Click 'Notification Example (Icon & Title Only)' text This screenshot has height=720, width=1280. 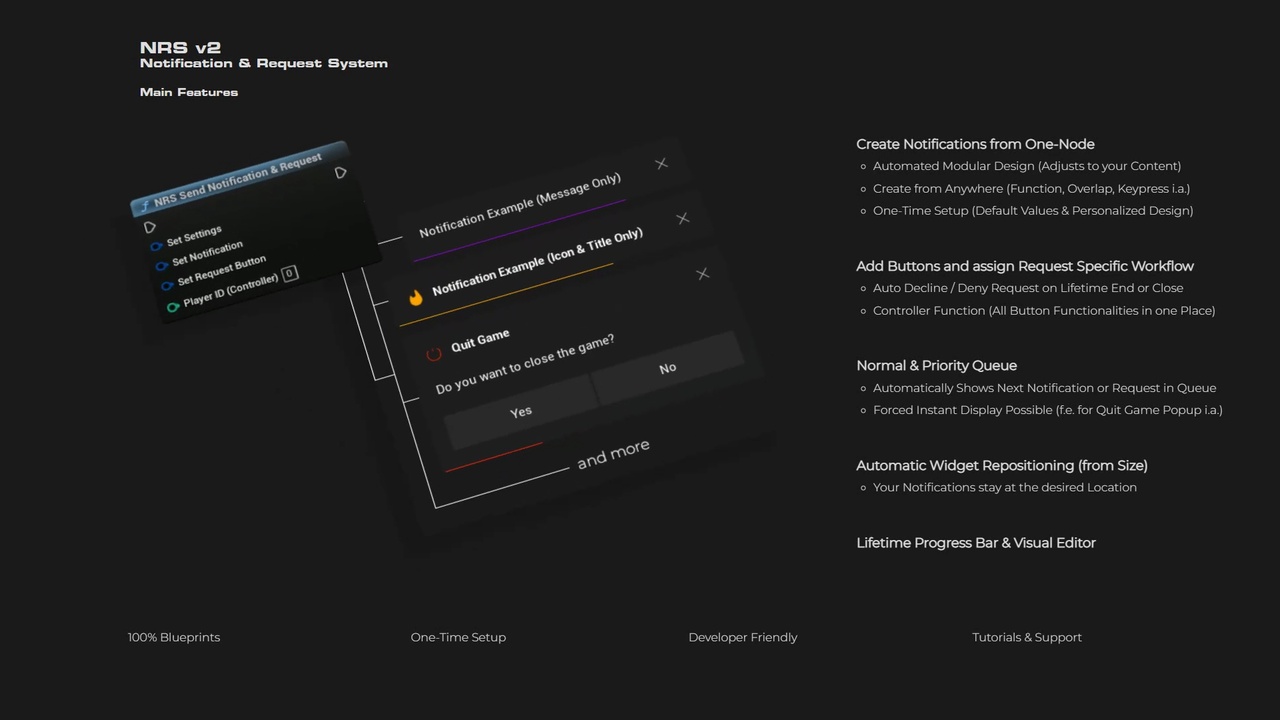[537, 262]
